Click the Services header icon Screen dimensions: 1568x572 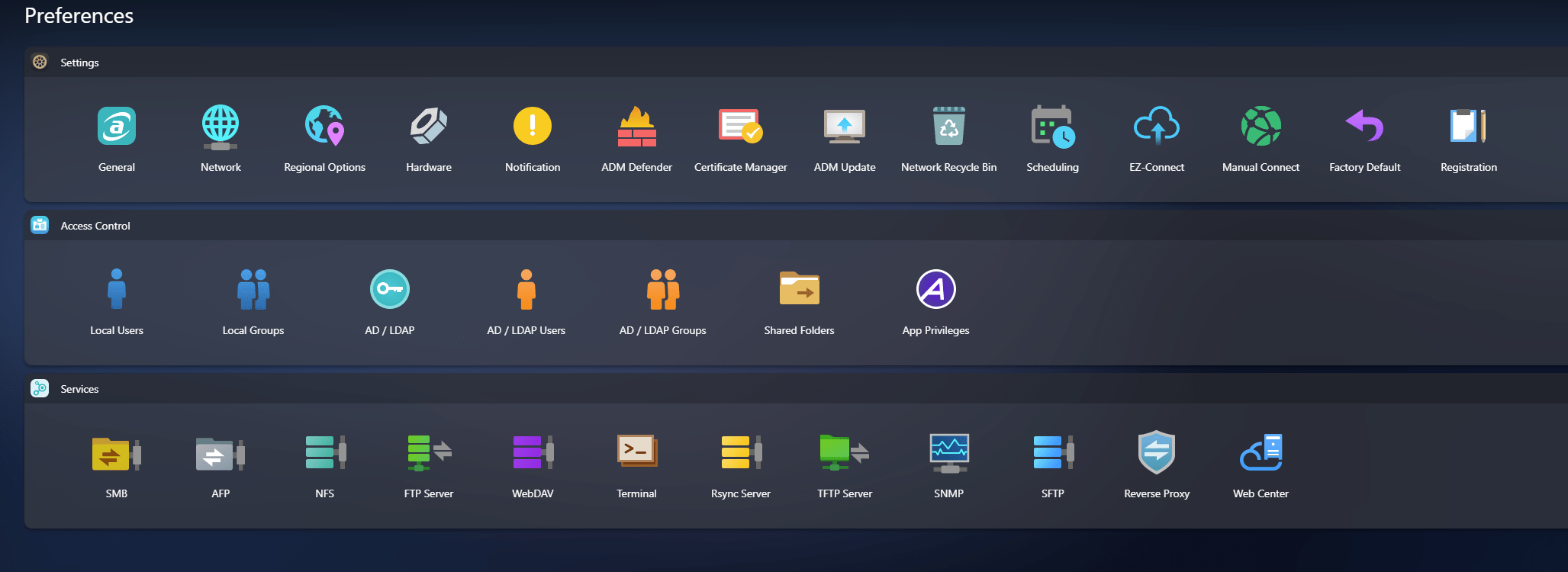coord(40,388)
